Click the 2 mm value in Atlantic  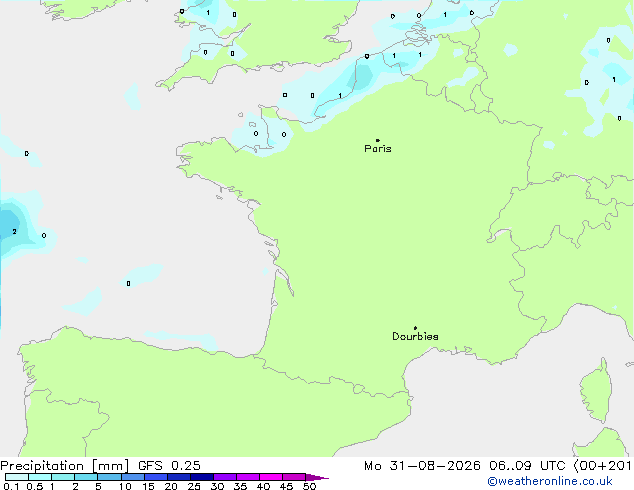15,232
